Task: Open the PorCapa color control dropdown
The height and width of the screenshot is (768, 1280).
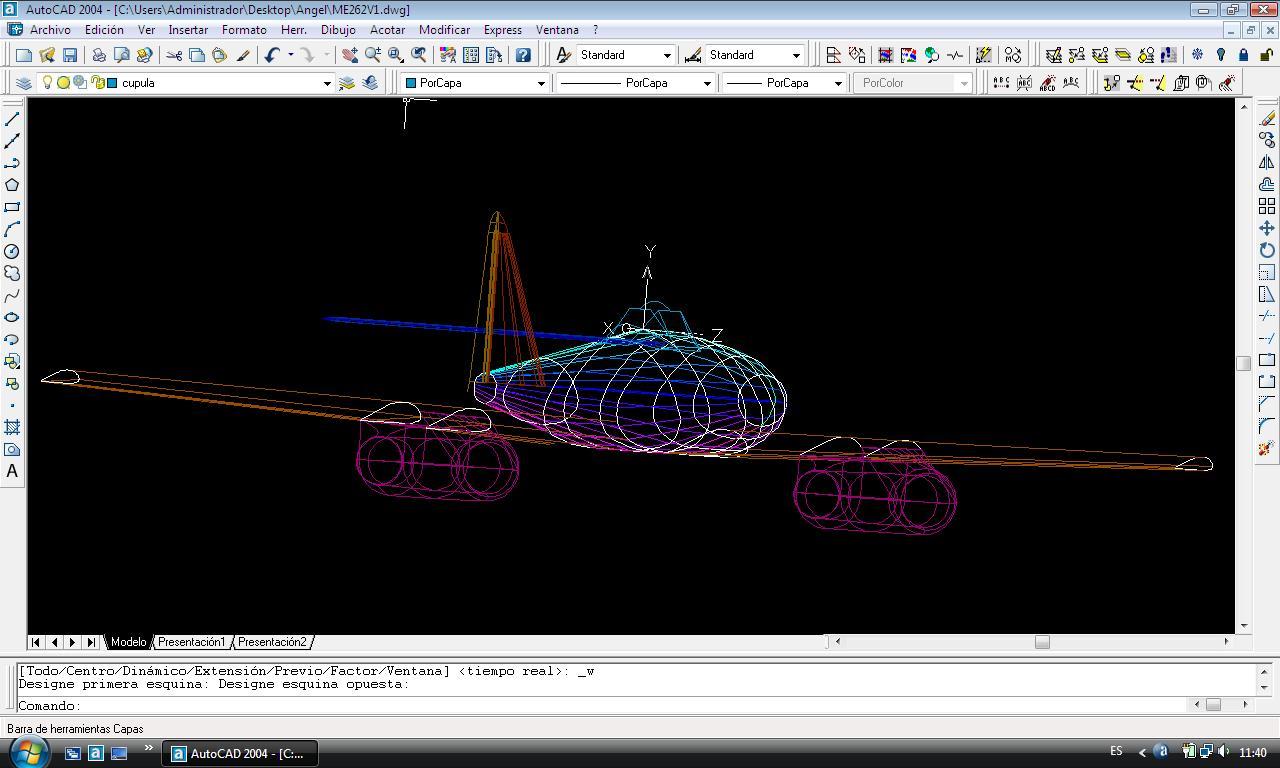Action: (x=541, y=83)
